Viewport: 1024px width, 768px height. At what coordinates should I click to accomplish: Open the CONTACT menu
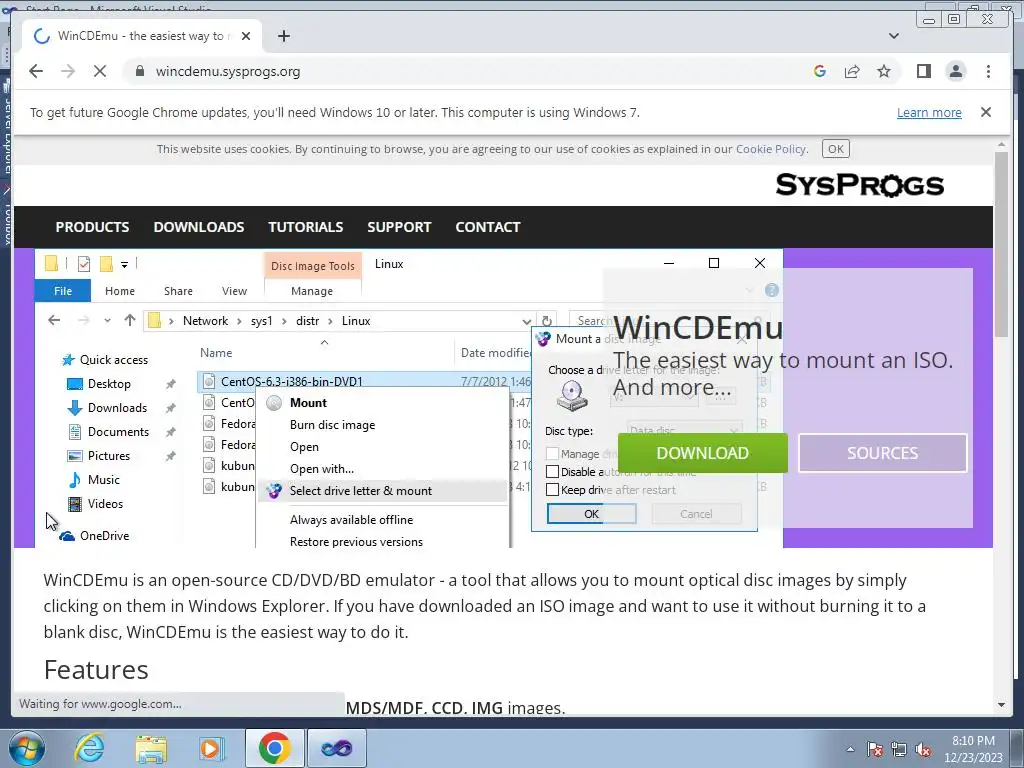click(x=488, y=227)
